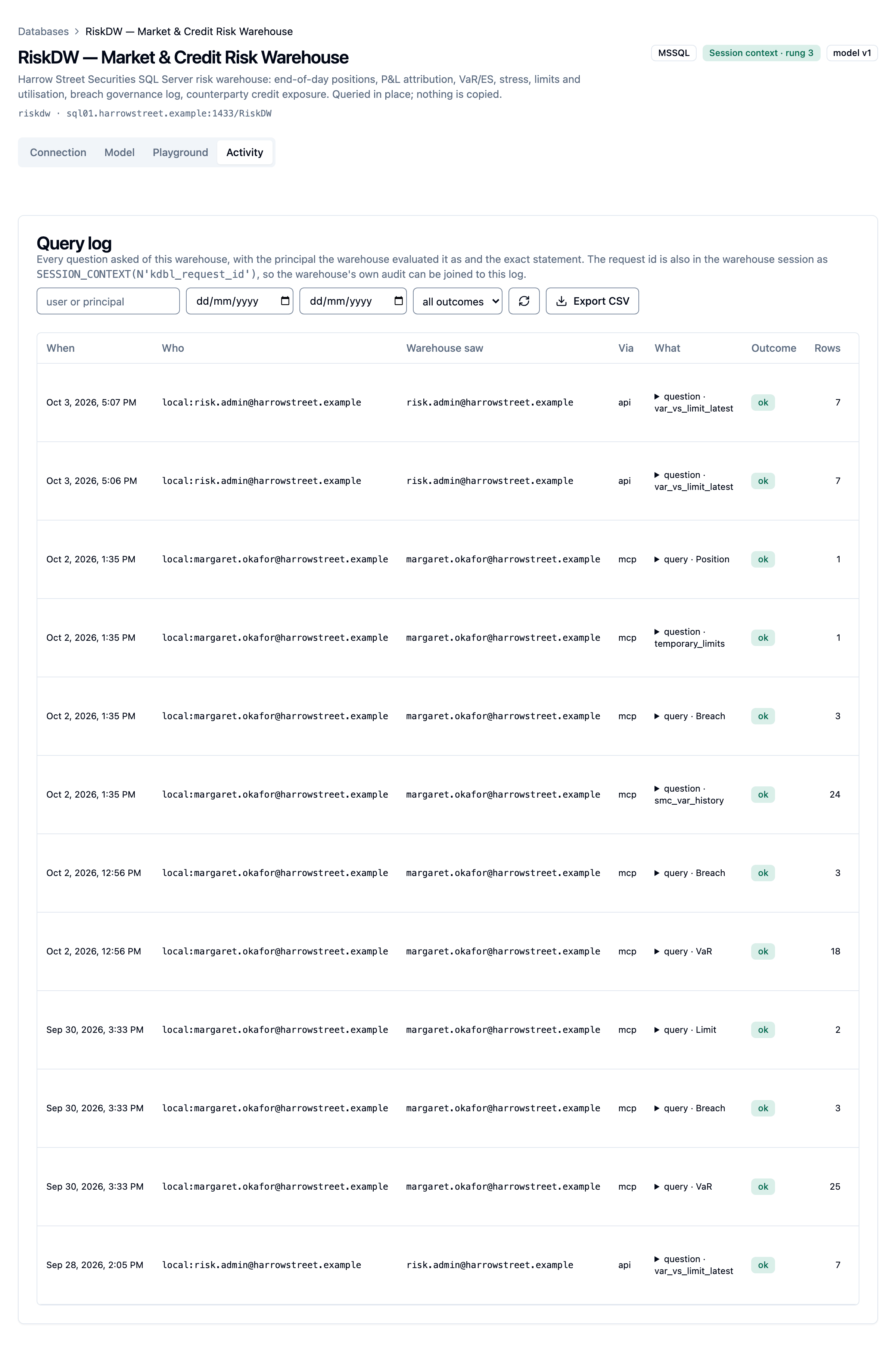This screenshot has width=896, height=1348.
Task: Click the Rows column header
Action: 827,348
